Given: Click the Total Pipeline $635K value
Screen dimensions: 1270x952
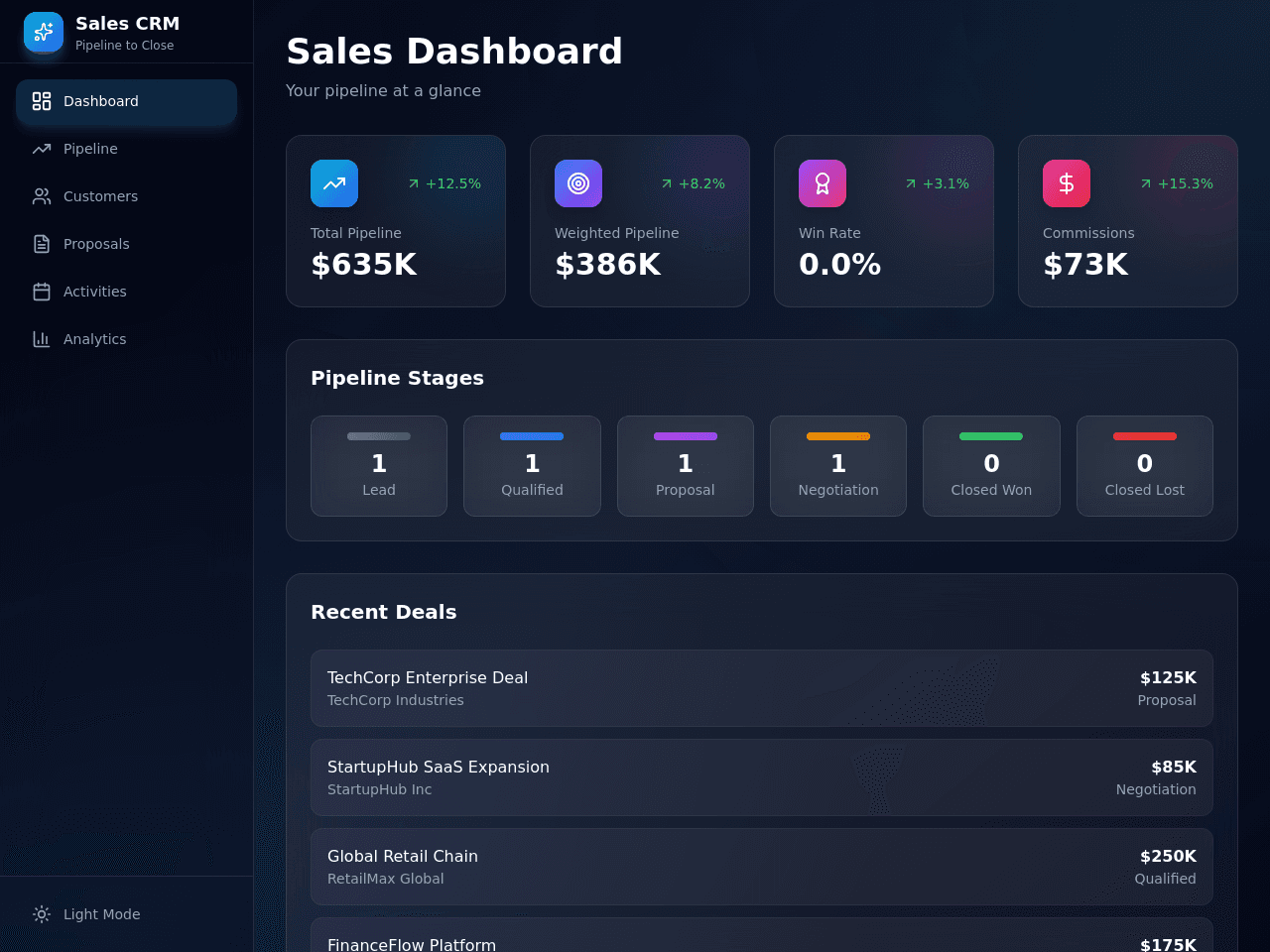Looking at the screenshot, I should pyautogui.click(x=364, y=265).
